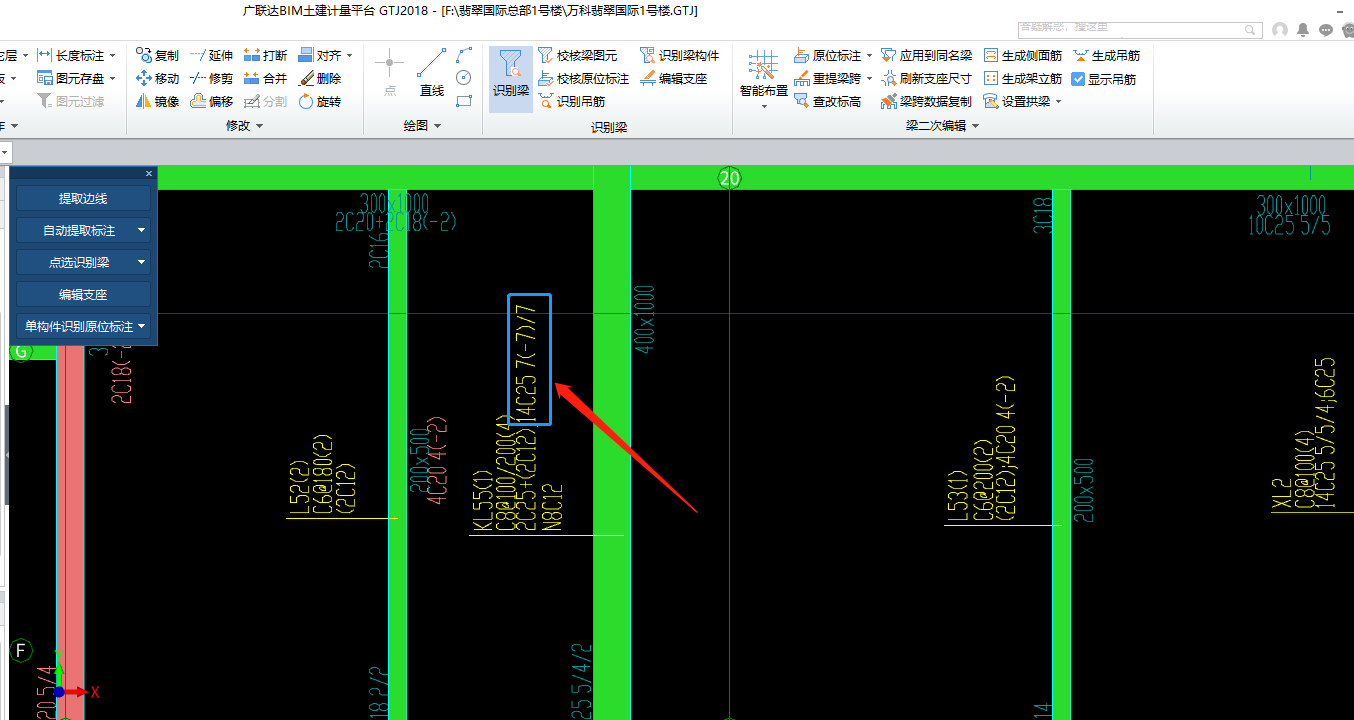Open the 设置拱梁 dropdown arrow

tap(1058, 101)
